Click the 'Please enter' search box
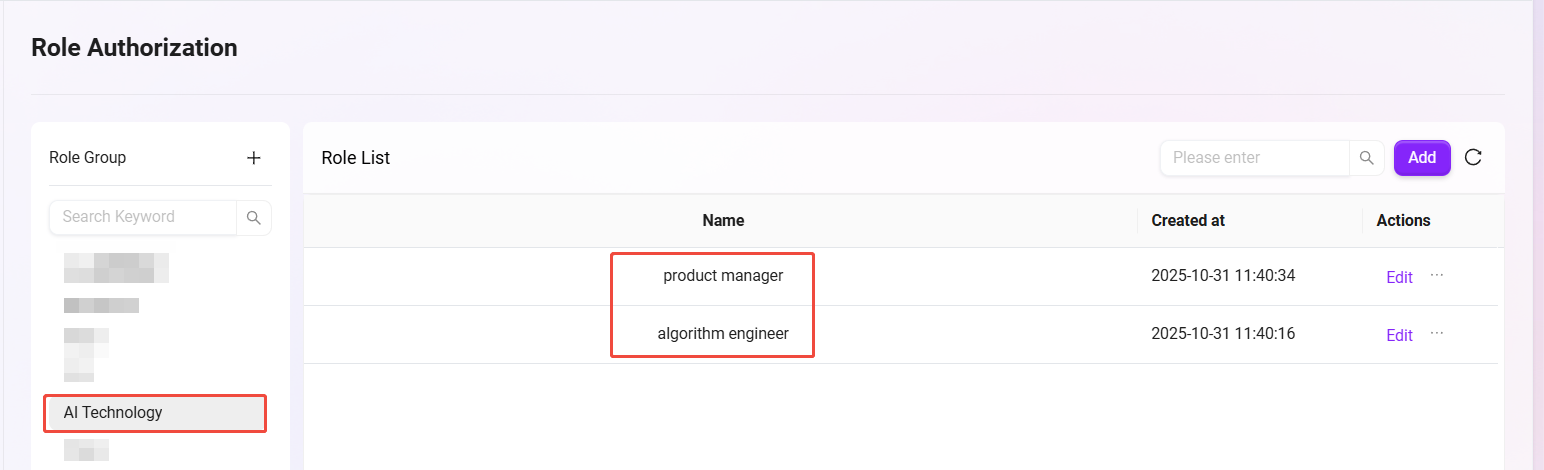Viewport: 1544px width, 470px height. (1254, 158)
